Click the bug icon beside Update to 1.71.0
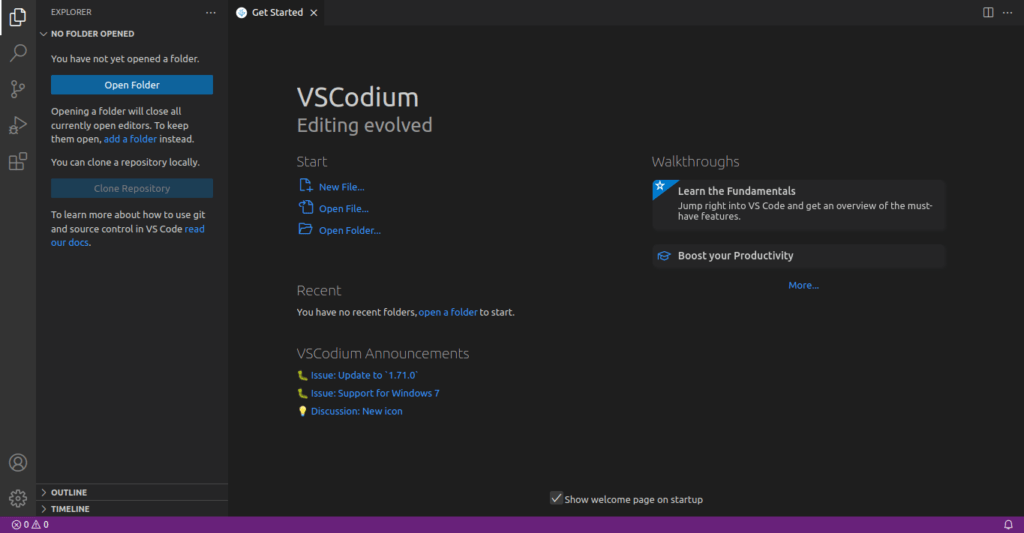This screenshot has height=533, width=1024. 302,376
